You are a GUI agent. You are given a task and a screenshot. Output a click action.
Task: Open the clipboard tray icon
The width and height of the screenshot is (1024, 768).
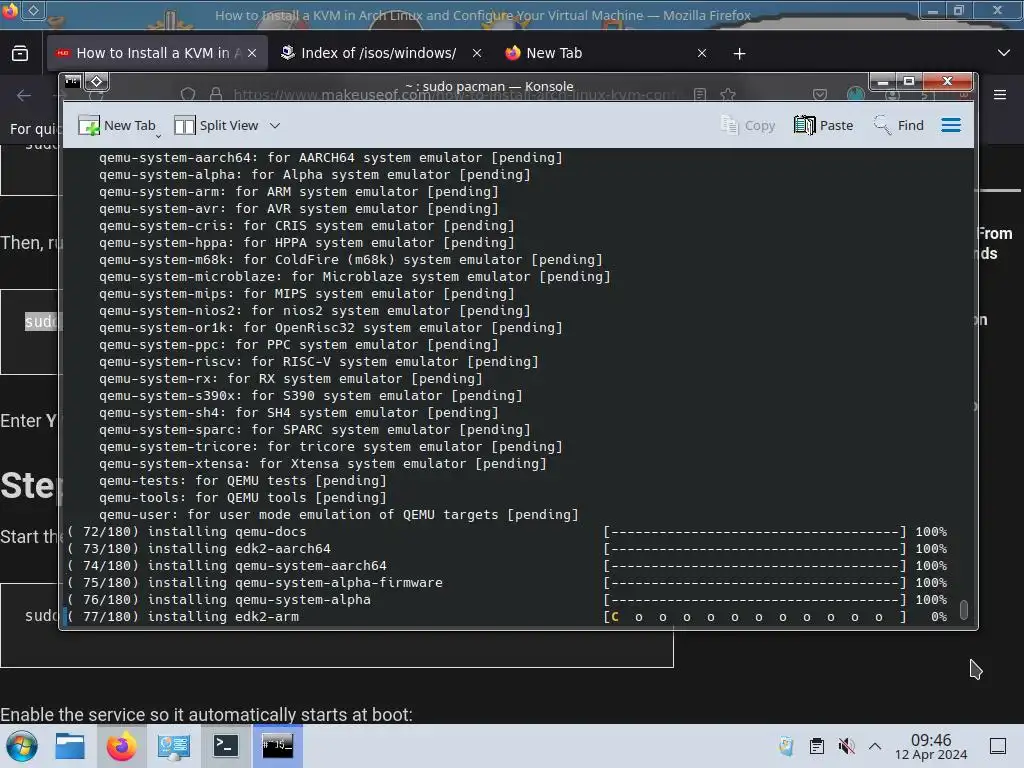[x=816, y=746]
